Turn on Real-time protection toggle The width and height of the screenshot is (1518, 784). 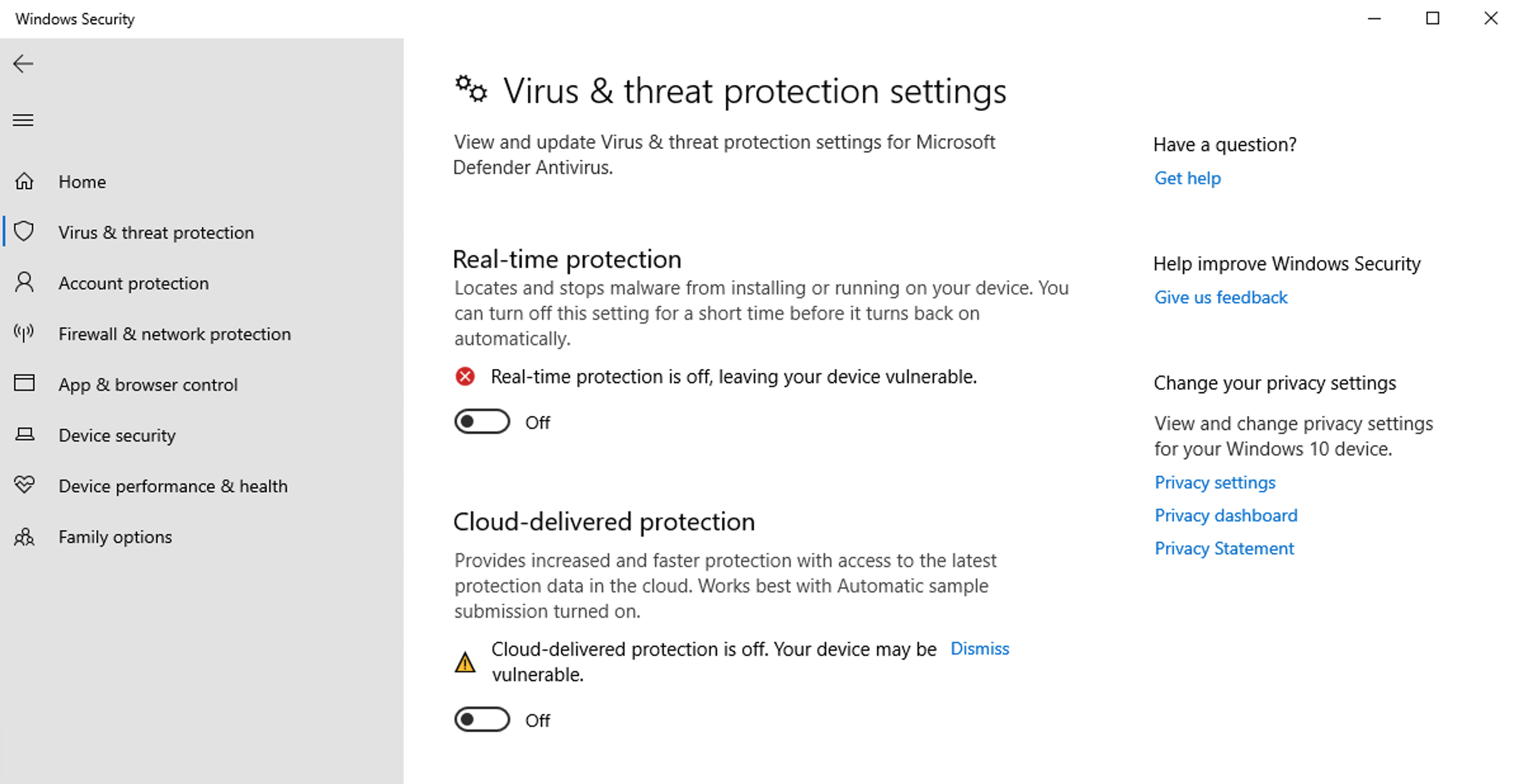click(482, 422)
